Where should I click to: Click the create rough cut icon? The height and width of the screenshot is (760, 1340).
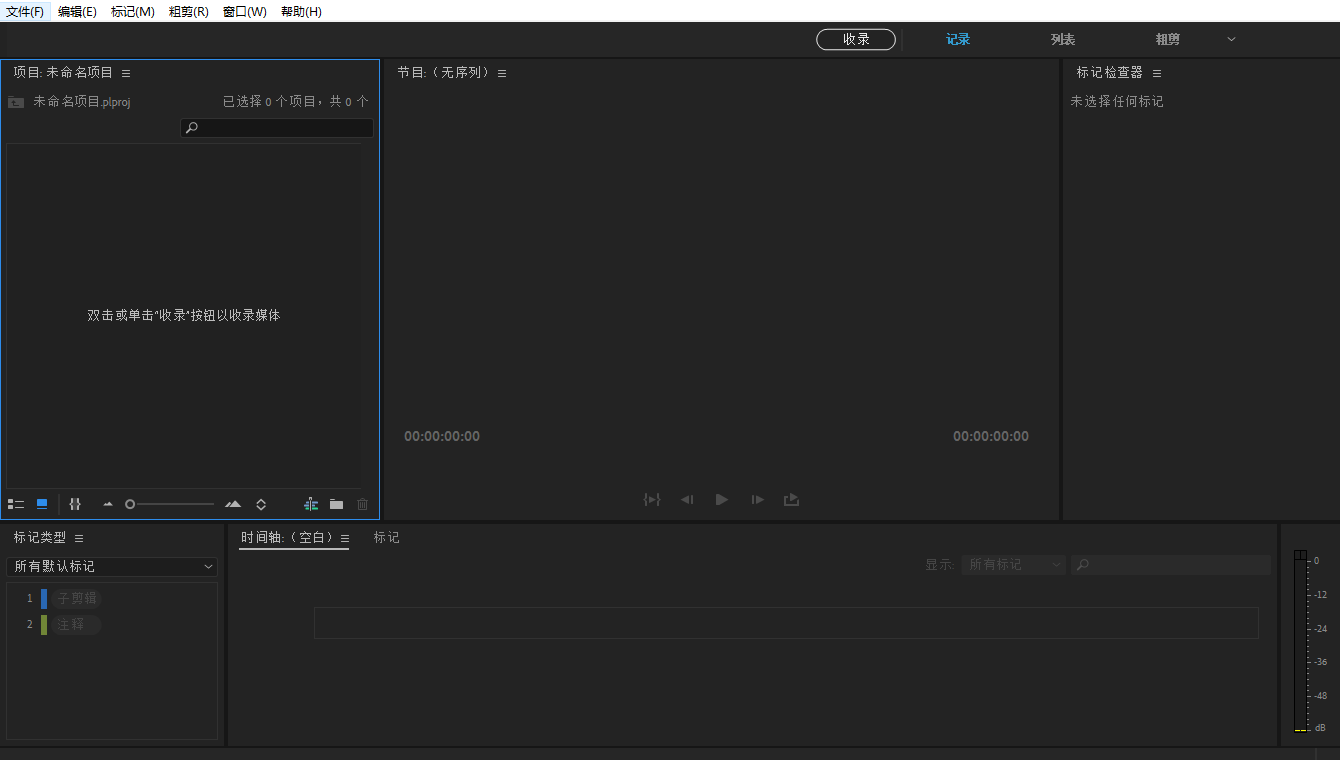311,504
